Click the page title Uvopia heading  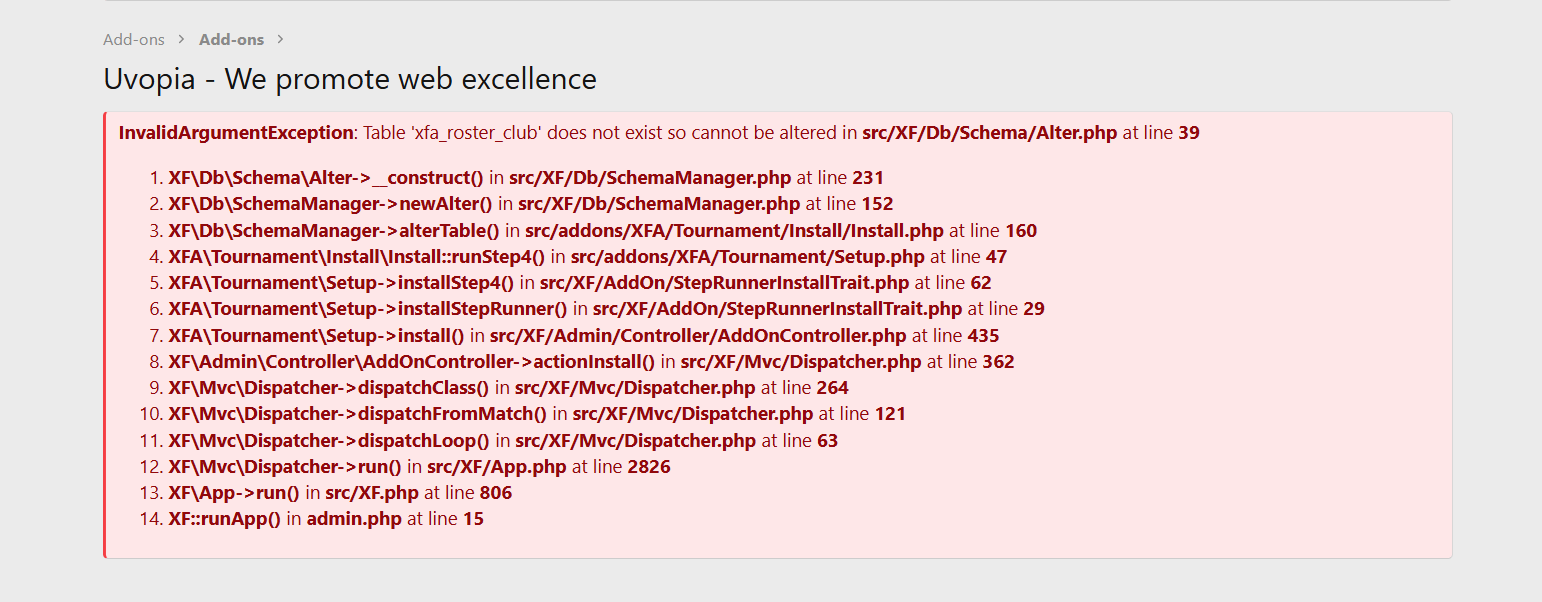(350, 78)
